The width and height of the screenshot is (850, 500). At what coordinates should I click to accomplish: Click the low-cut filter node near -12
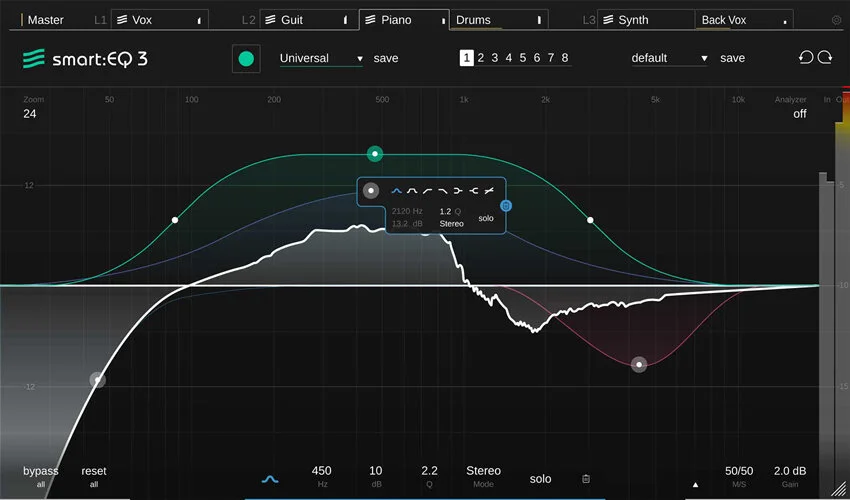click(x=98, y=380)
